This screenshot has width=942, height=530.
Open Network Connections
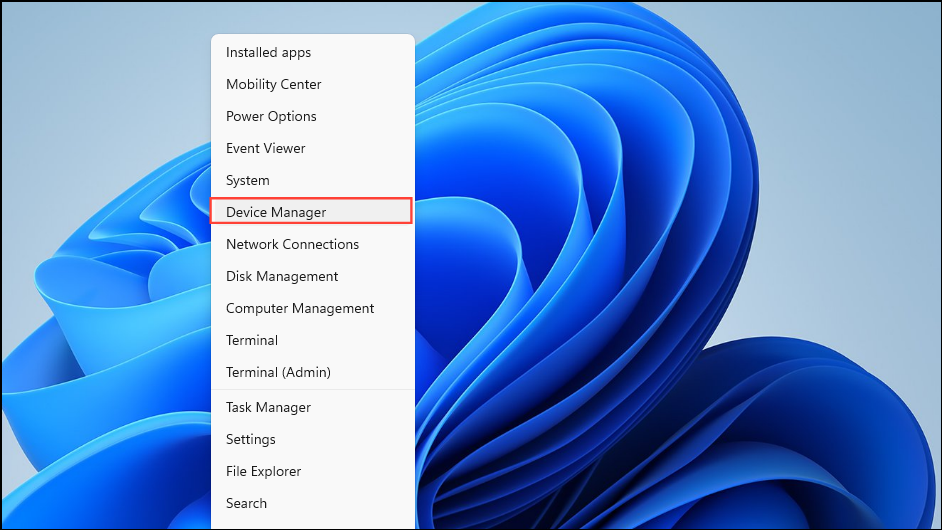click(x=312, y=244)
